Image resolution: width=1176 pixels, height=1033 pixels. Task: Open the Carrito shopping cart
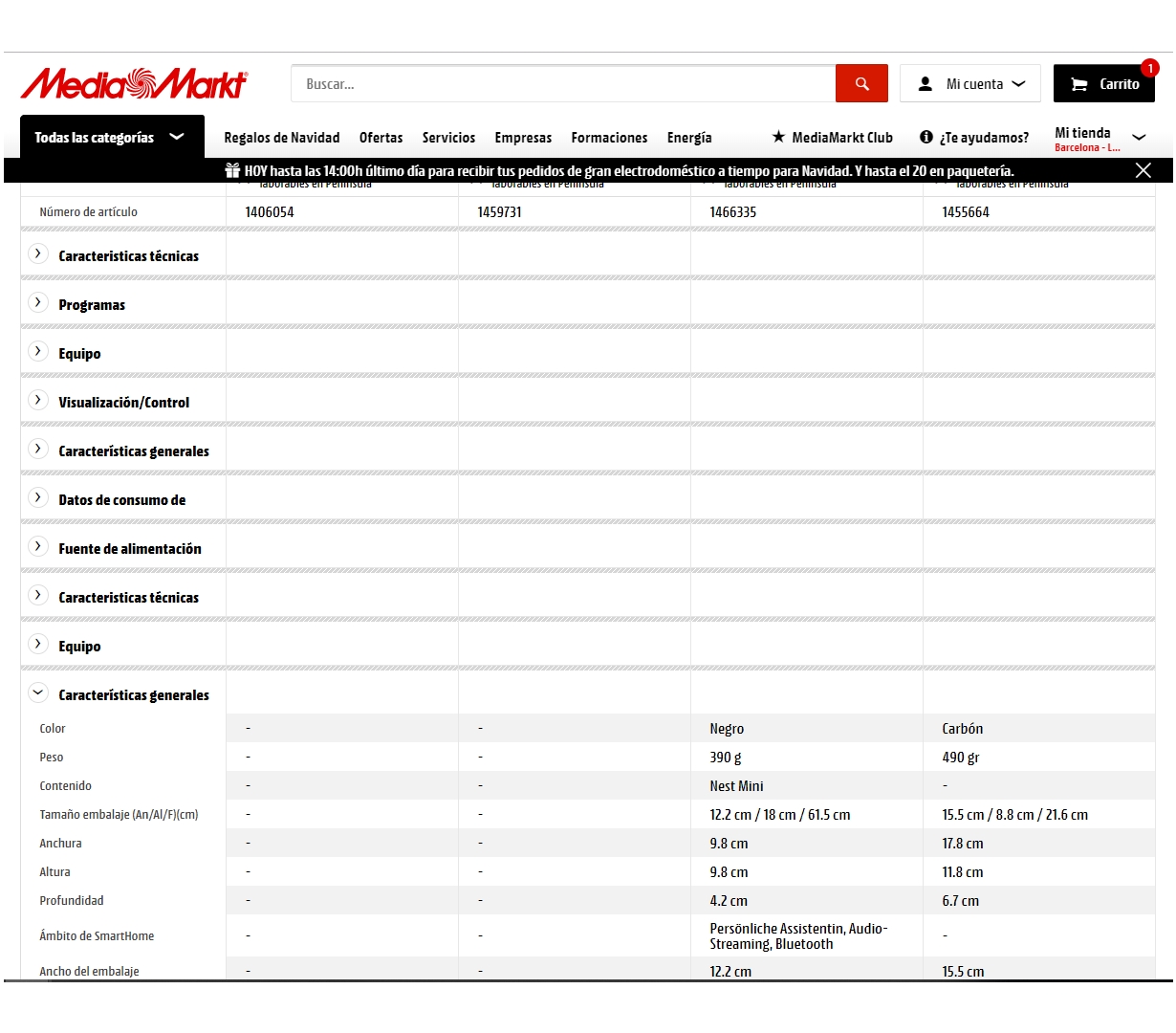point(1103,84)
